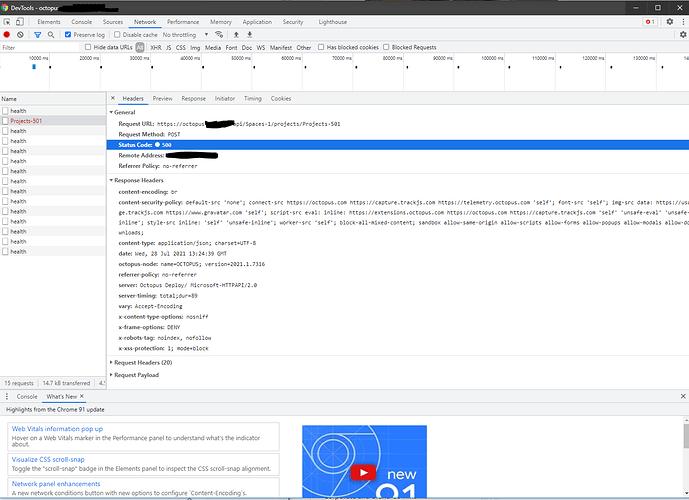
Task: Select the All filter button
Action: [x=140, y=47]
